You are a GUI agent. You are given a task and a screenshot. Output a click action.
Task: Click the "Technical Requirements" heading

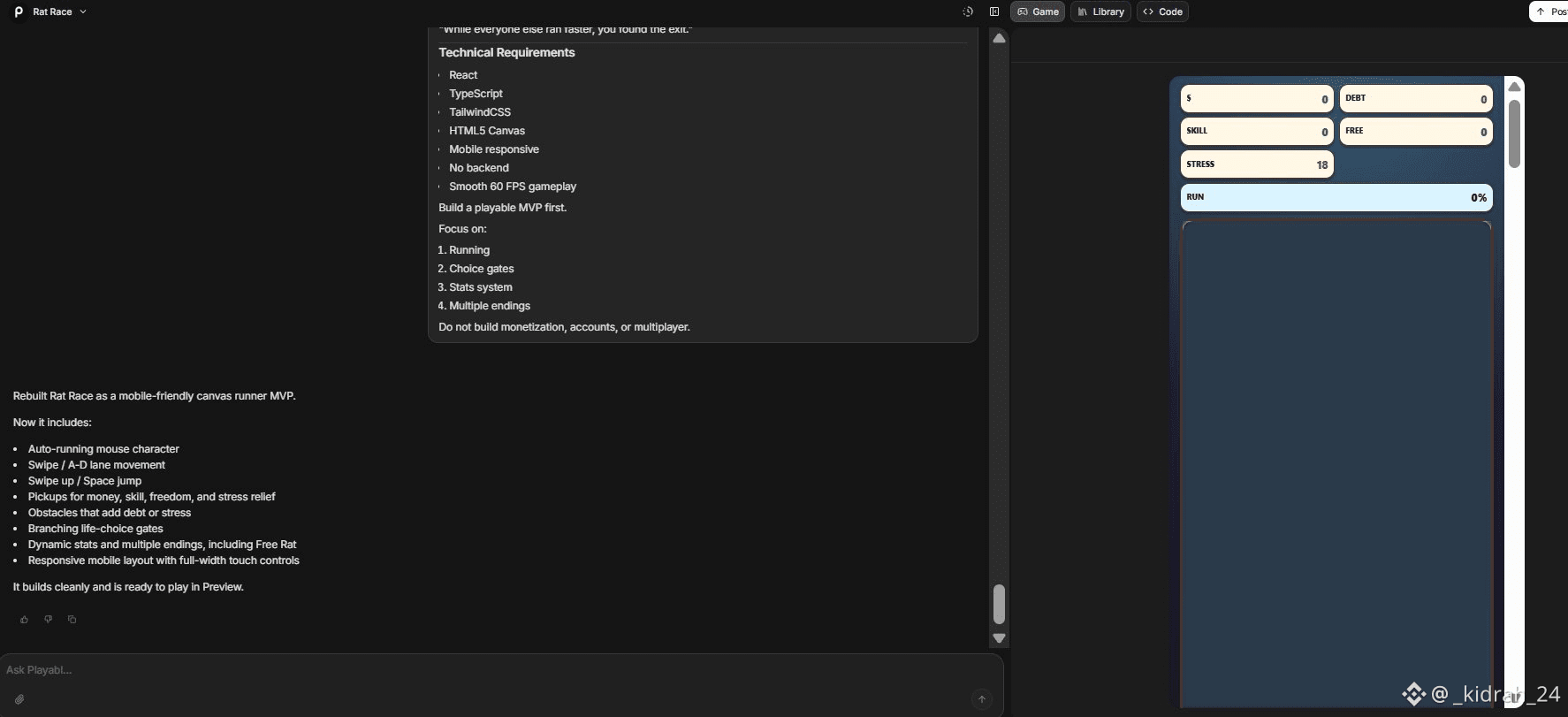click(x=506, y=53)
